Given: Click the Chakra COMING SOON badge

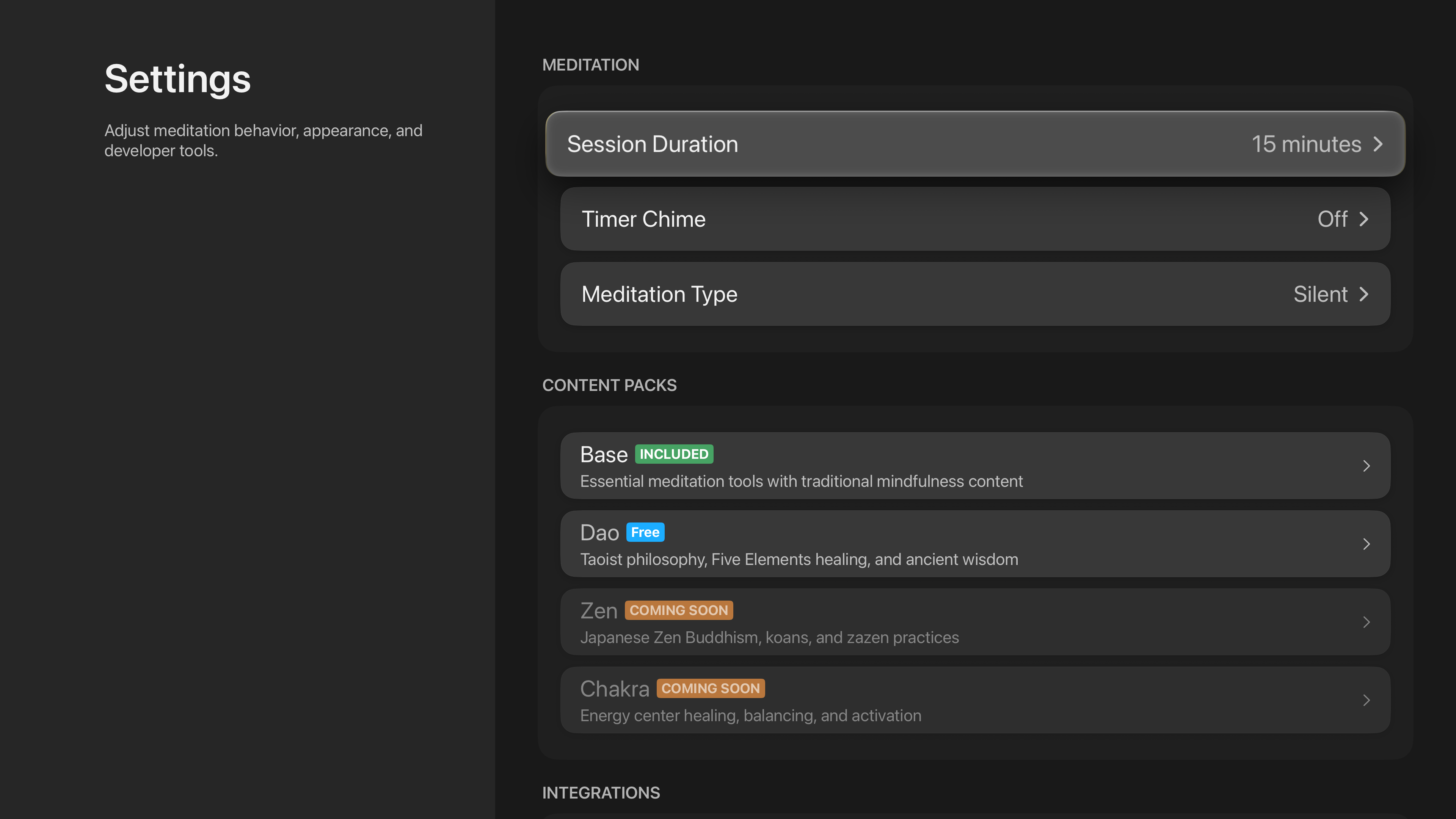Looking at the screenshot, I should point(711,688).
